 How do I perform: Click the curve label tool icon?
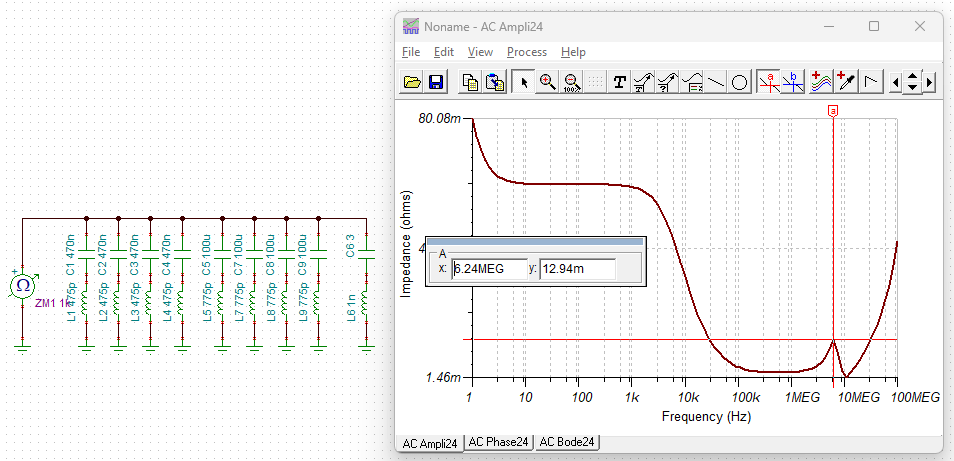643,82
